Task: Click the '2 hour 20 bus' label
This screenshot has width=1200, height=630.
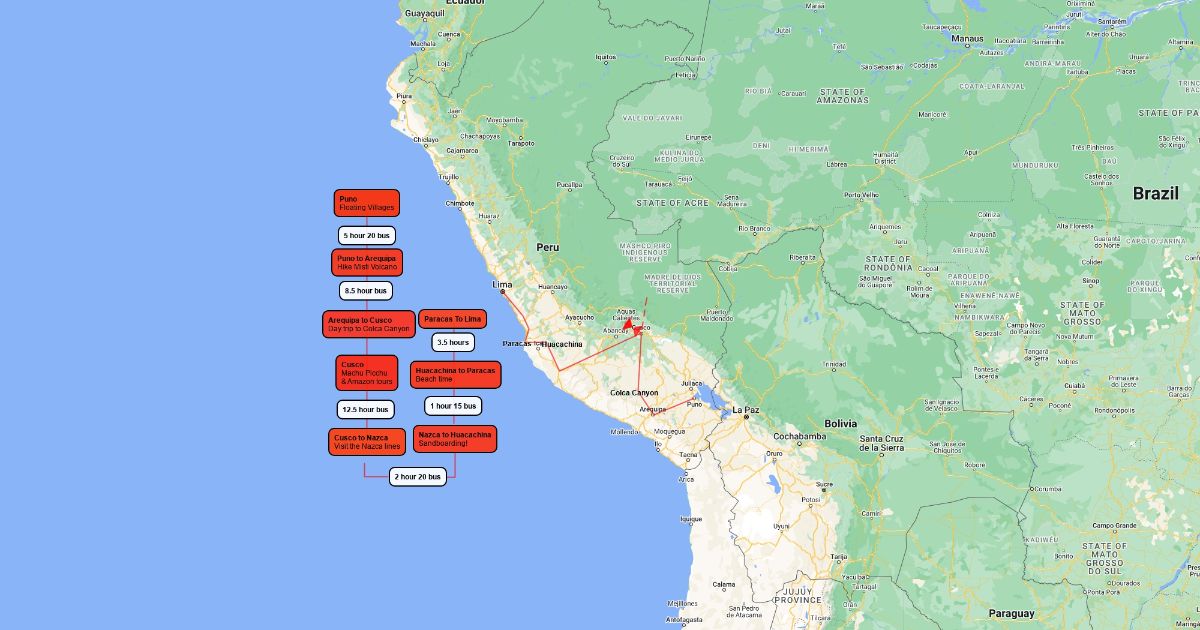Action: 418,477
